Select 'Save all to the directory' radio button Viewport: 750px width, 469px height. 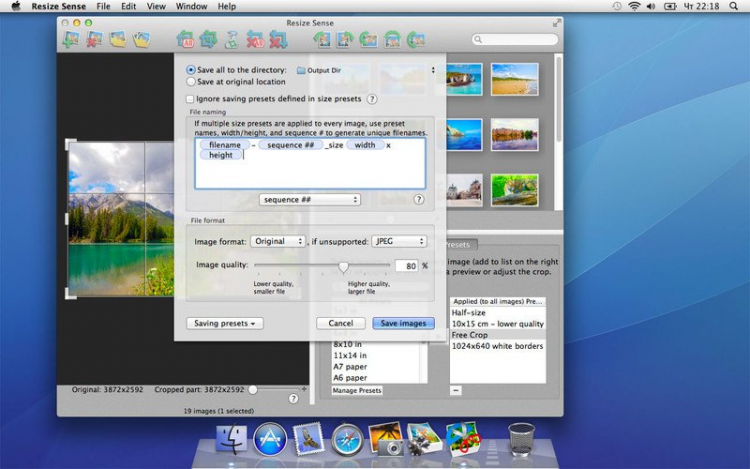[191, 70]
